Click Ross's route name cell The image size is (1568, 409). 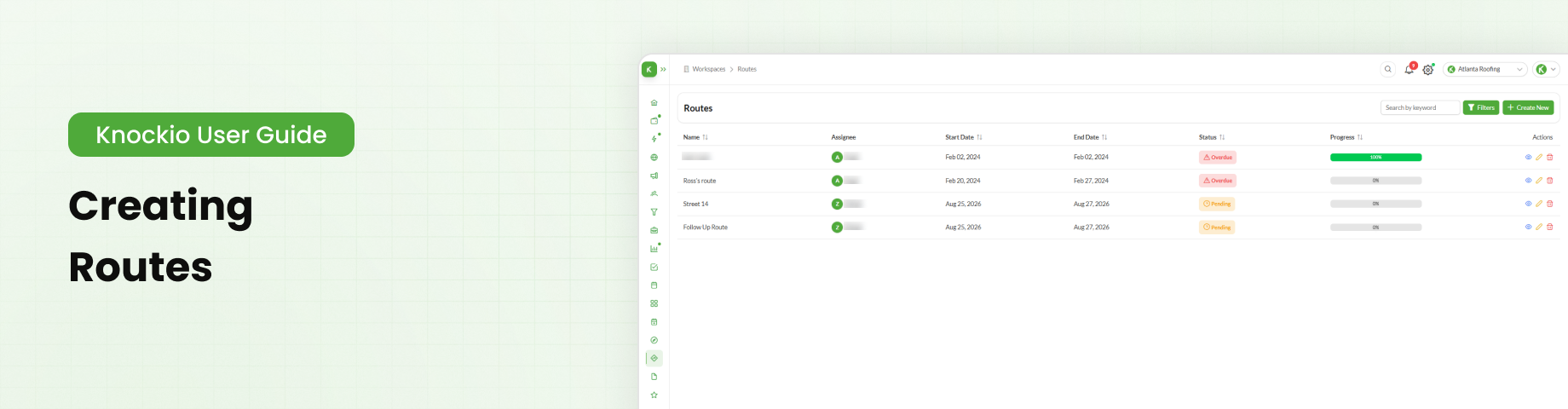coord(700,181)
